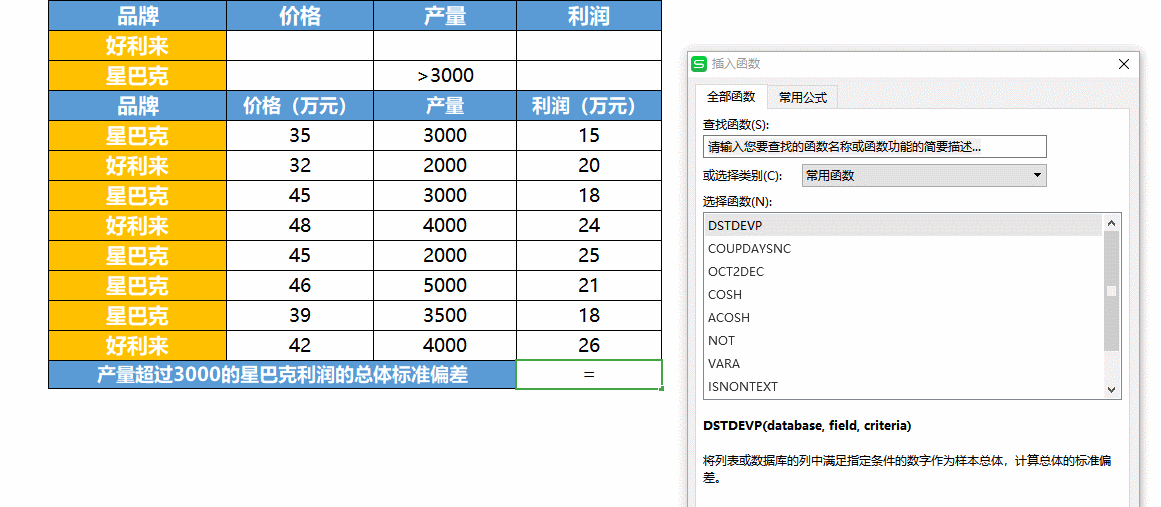Open the 常用函数 category dropdown
This screenshot has height=507, width=1161.
pos(924,176)
